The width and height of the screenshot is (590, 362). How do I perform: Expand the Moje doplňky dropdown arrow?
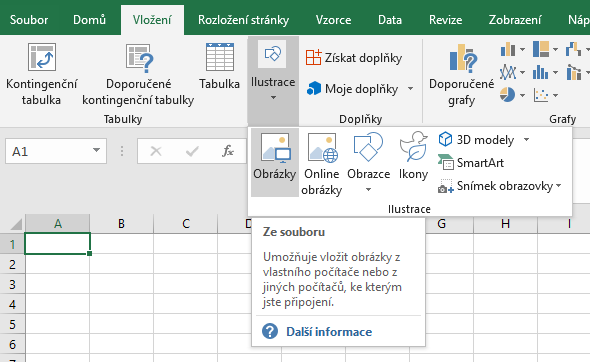click(411, 89)
